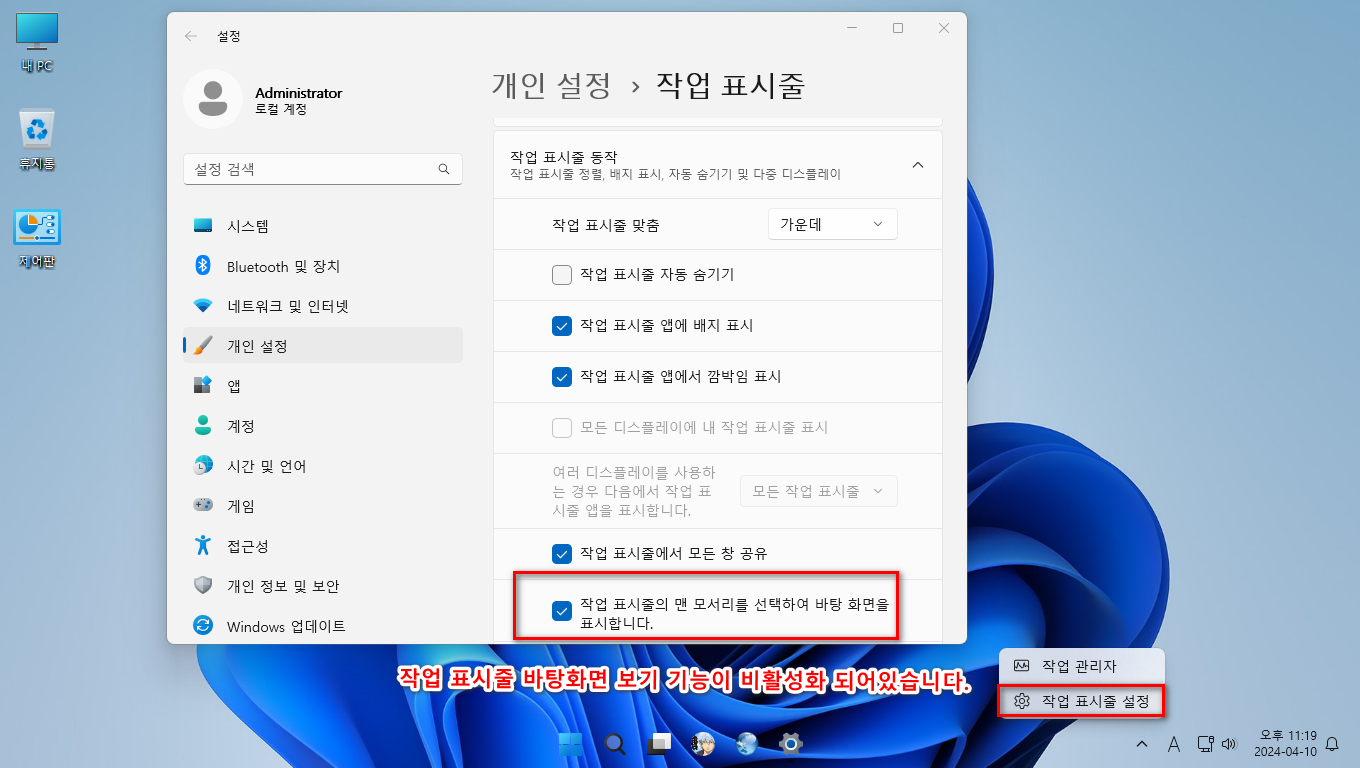Open the 계정 settings category

pos(323,426)
